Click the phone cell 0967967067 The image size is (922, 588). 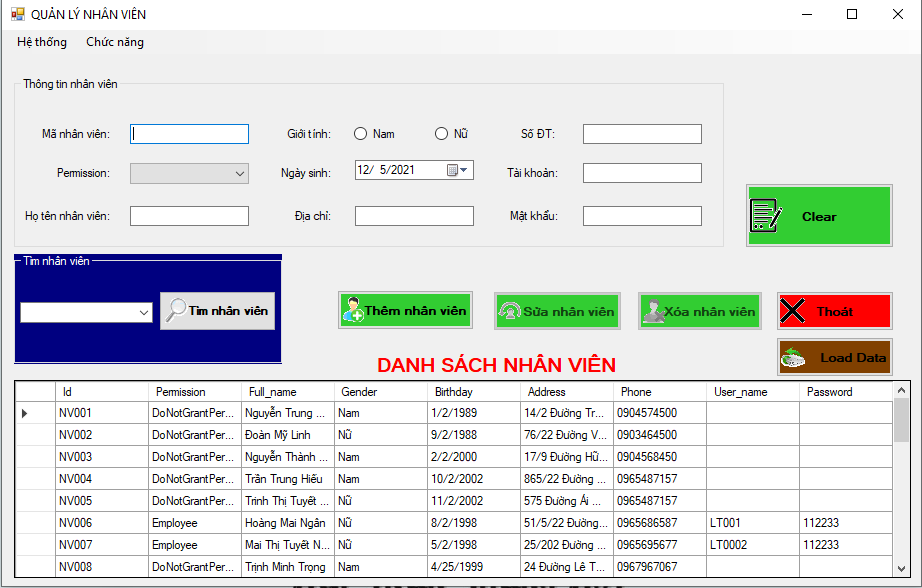coord(660,567)
